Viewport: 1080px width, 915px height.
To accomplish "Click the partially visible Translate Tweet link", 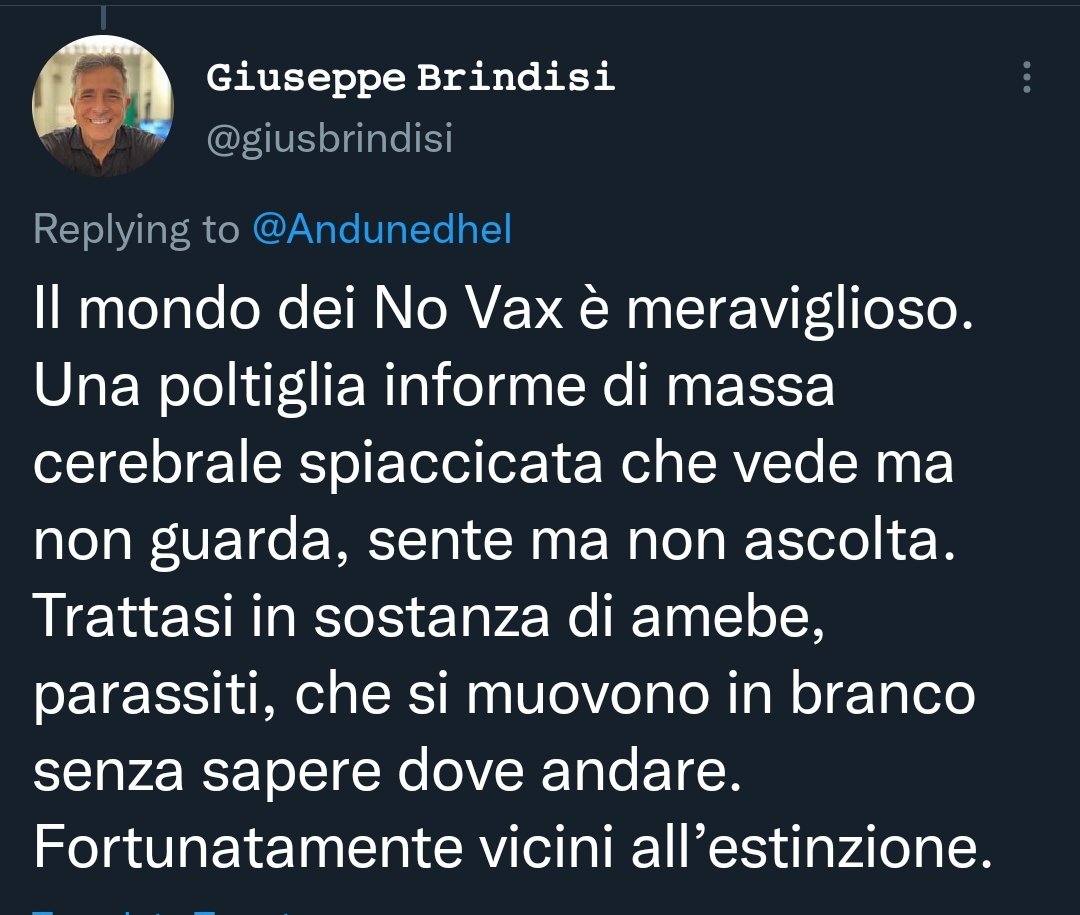I will pos(165,911).
